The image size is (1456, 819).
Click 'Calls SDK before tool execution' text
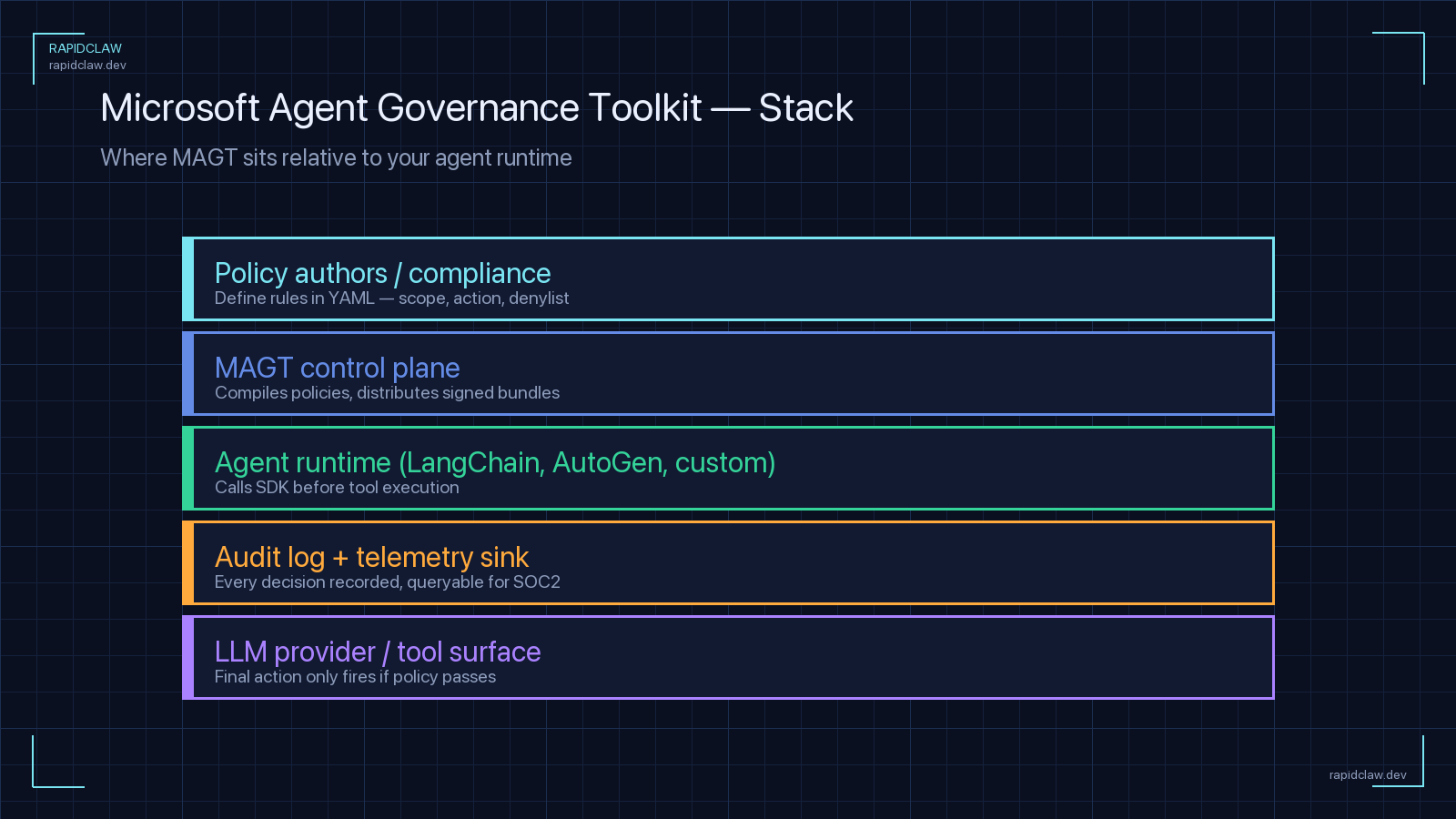tap(337, 488)
